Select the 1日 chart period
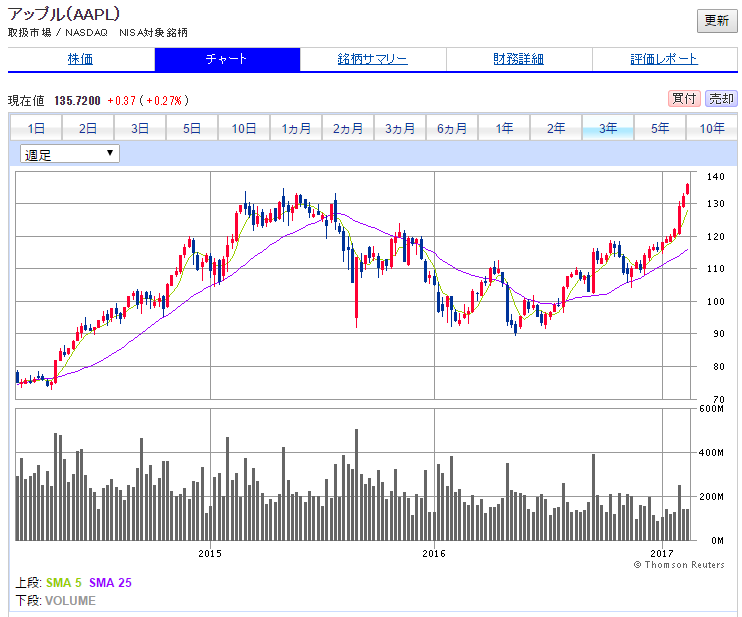The image size is (742, 617). (36, 128)
